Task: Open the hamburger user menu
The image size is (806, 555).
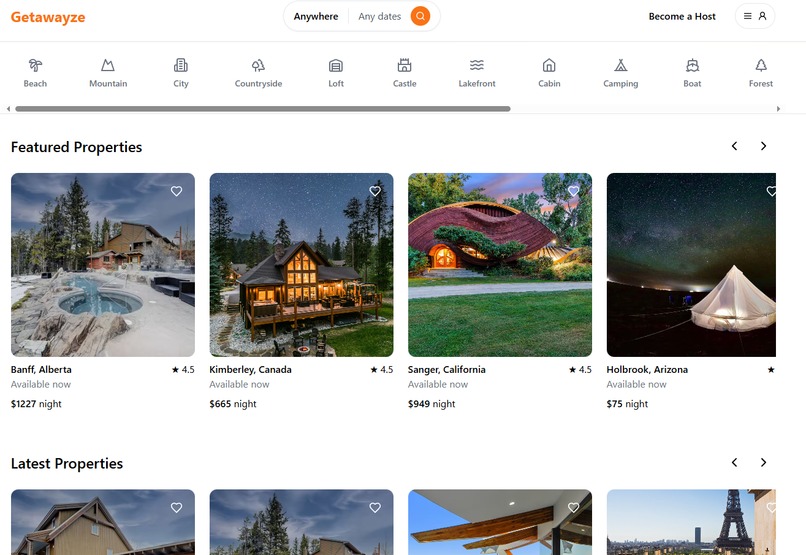Action: 755,16
